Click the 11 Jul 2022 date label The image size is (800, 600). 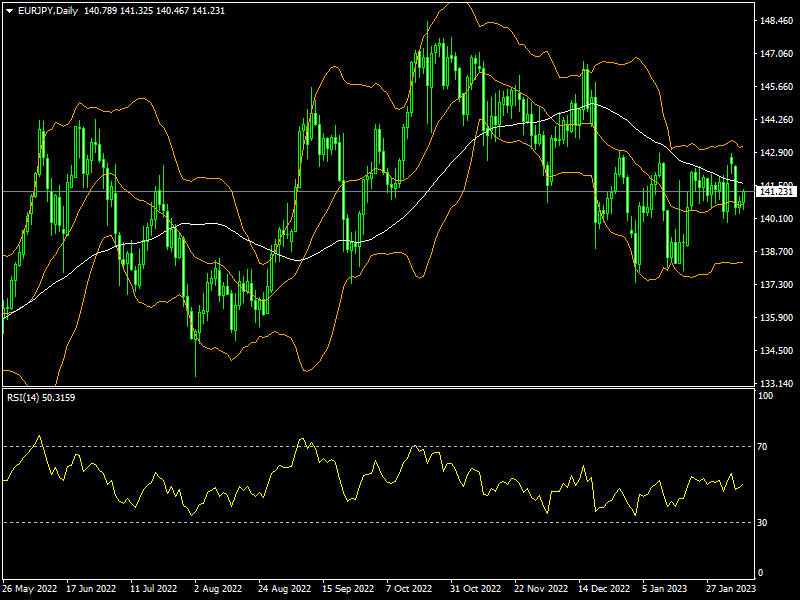pos(154,589)
